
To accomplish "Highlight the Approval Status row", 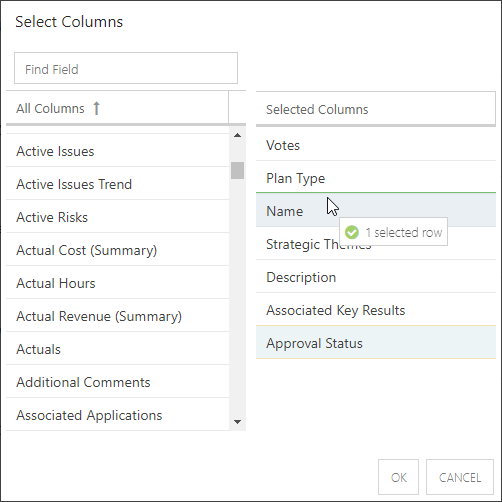I will pos(376,343).
